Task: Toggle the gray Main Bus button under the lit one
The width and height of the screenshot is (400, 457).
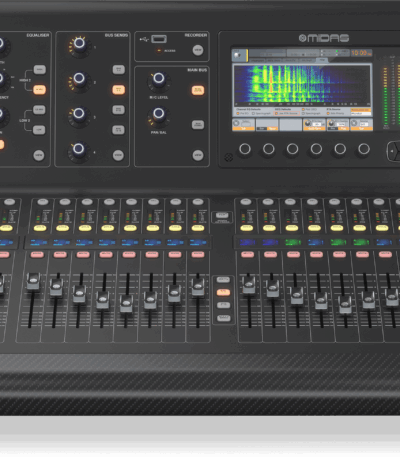Action: click(x=198, y=125)
